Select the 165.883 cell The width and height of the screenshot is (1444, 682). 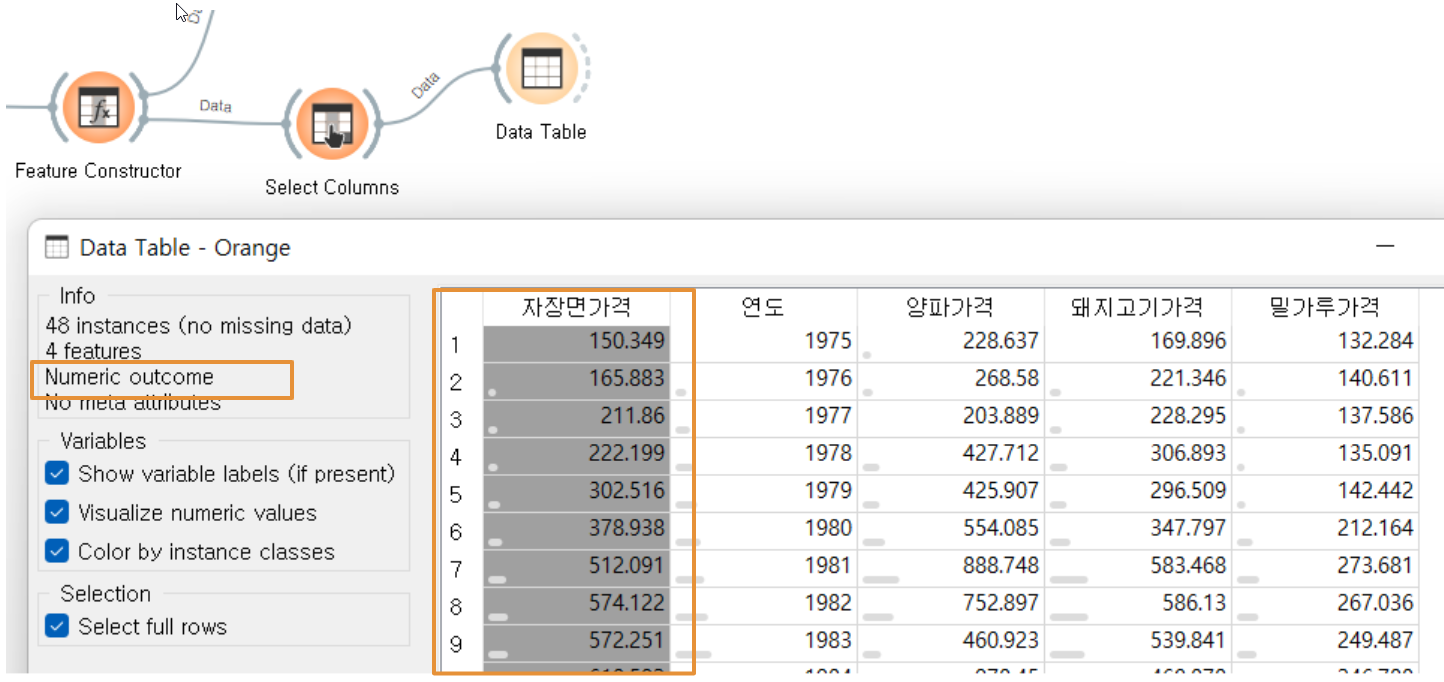576,379
